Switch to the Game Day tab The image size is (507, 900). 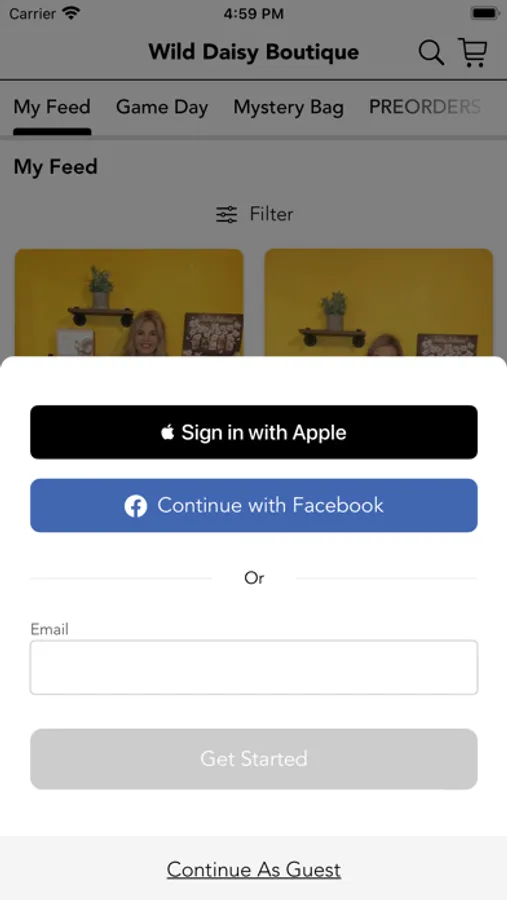coord(162,107)
